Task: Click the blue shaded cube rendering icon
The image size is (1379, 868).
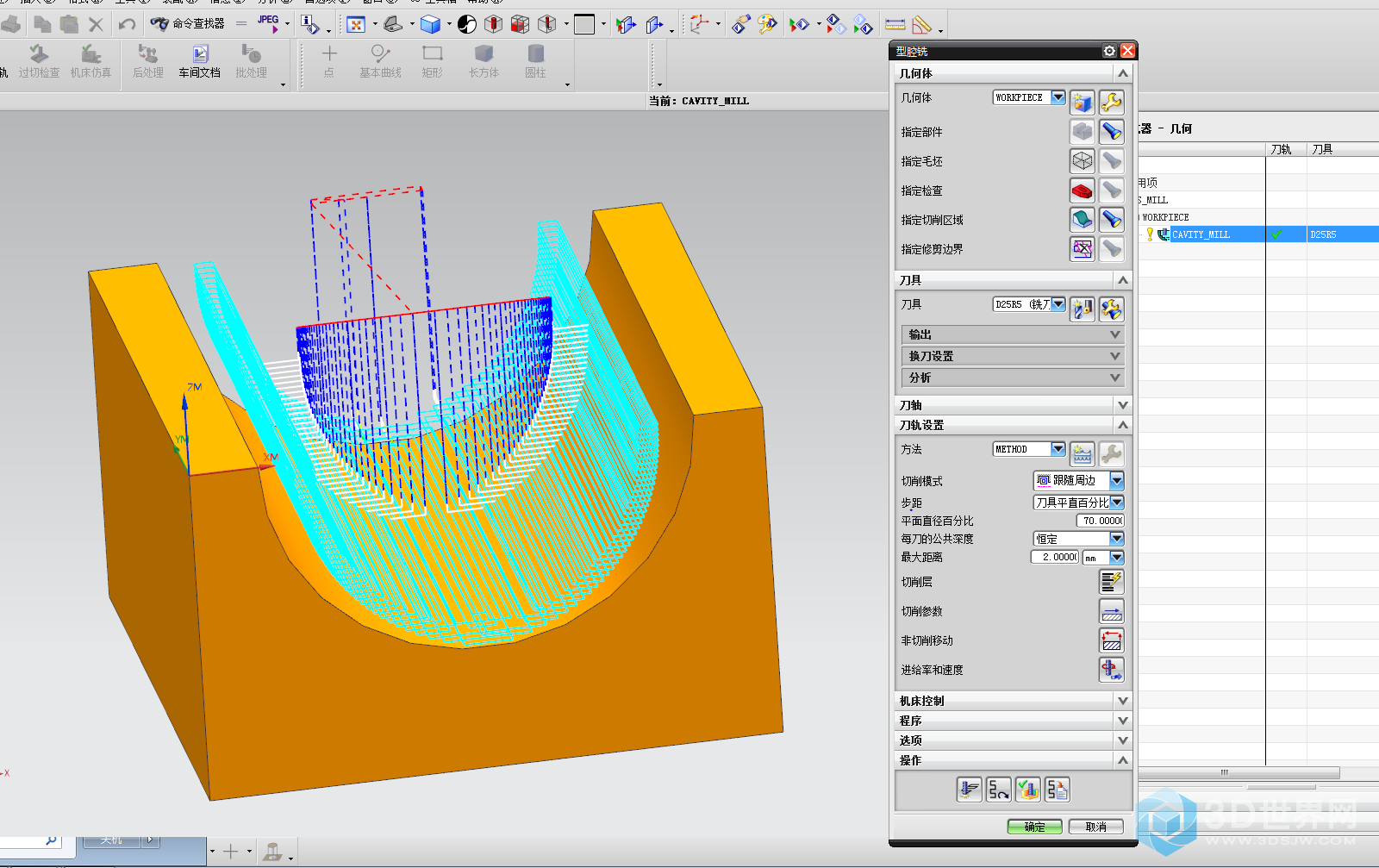Action: [431, 24]
